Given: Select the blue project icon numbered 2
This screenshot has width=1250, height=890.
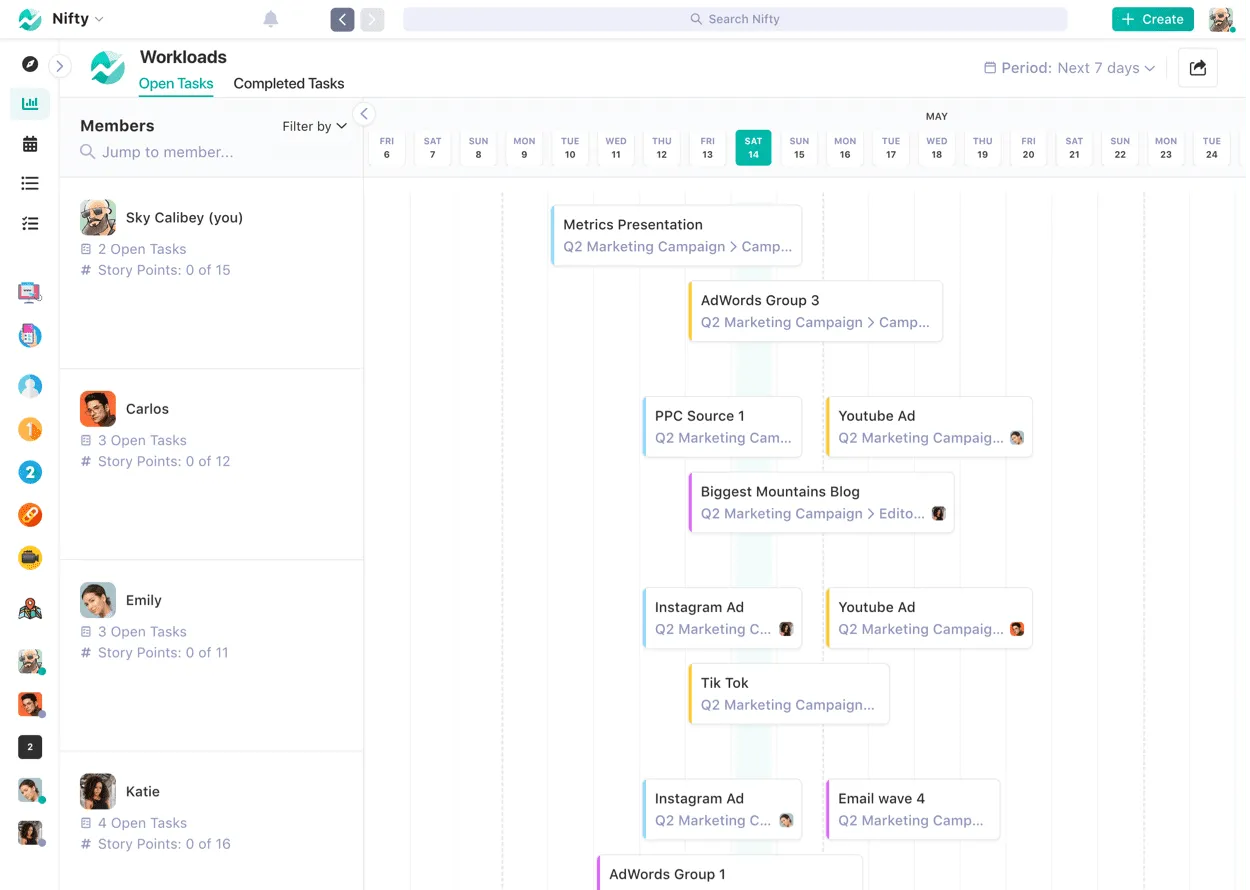Looking at the screenshot, I should [30, 472].
